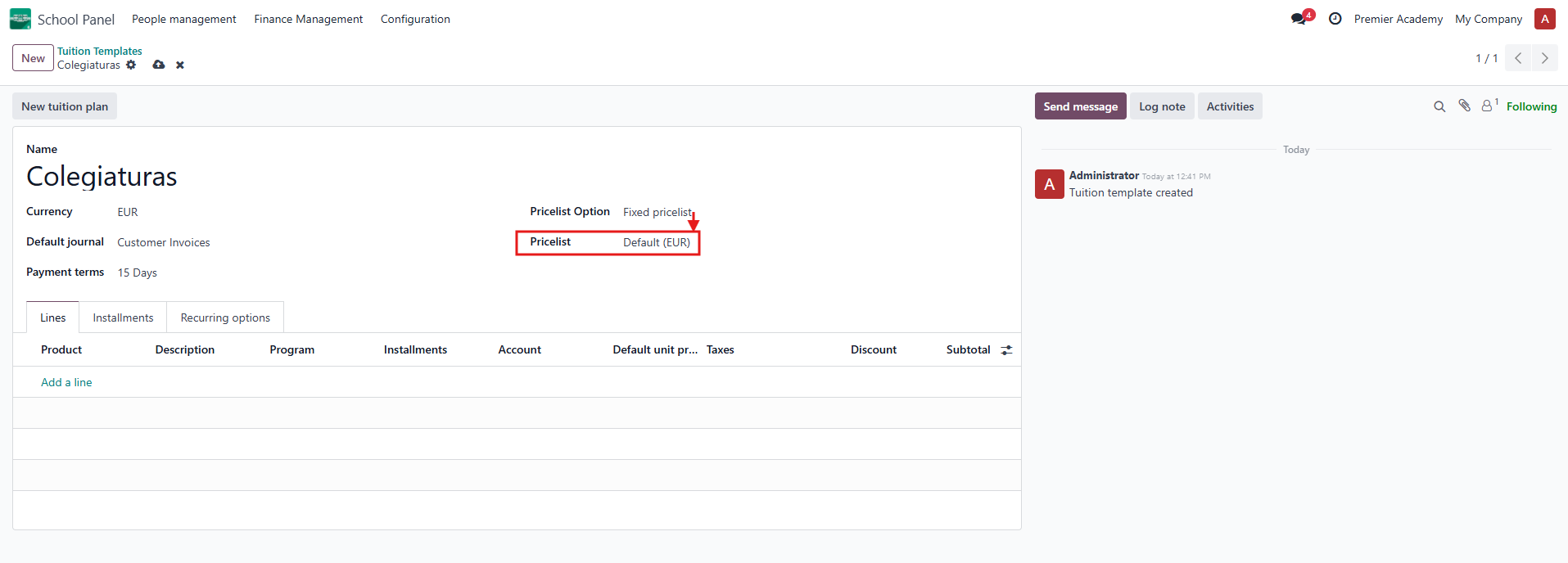Switch to the Installments tab
This screenshot has height=563, width=1568.
coord(123,318)
